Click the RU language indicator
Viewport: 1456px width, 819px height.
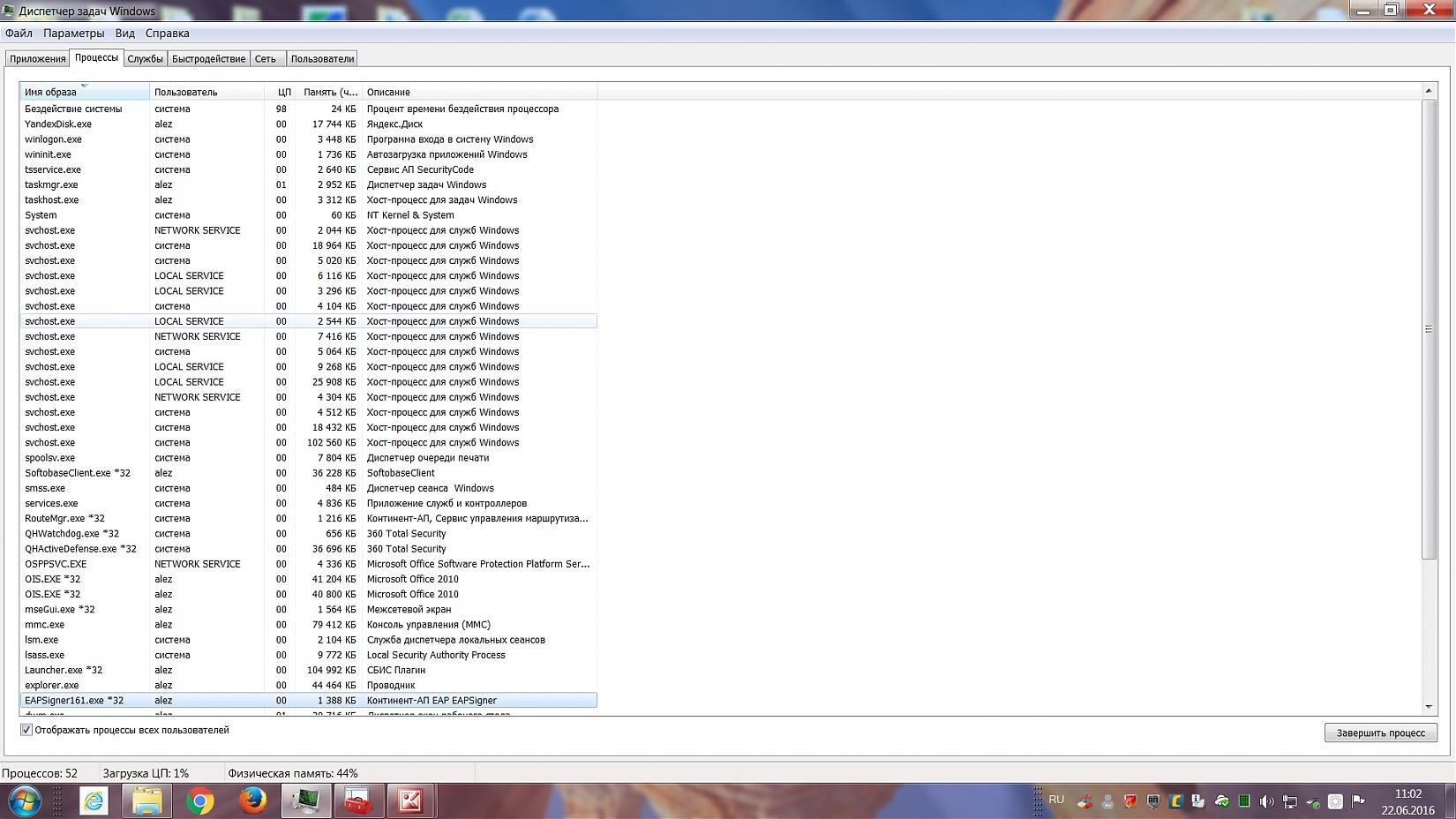click(1056, 800)
